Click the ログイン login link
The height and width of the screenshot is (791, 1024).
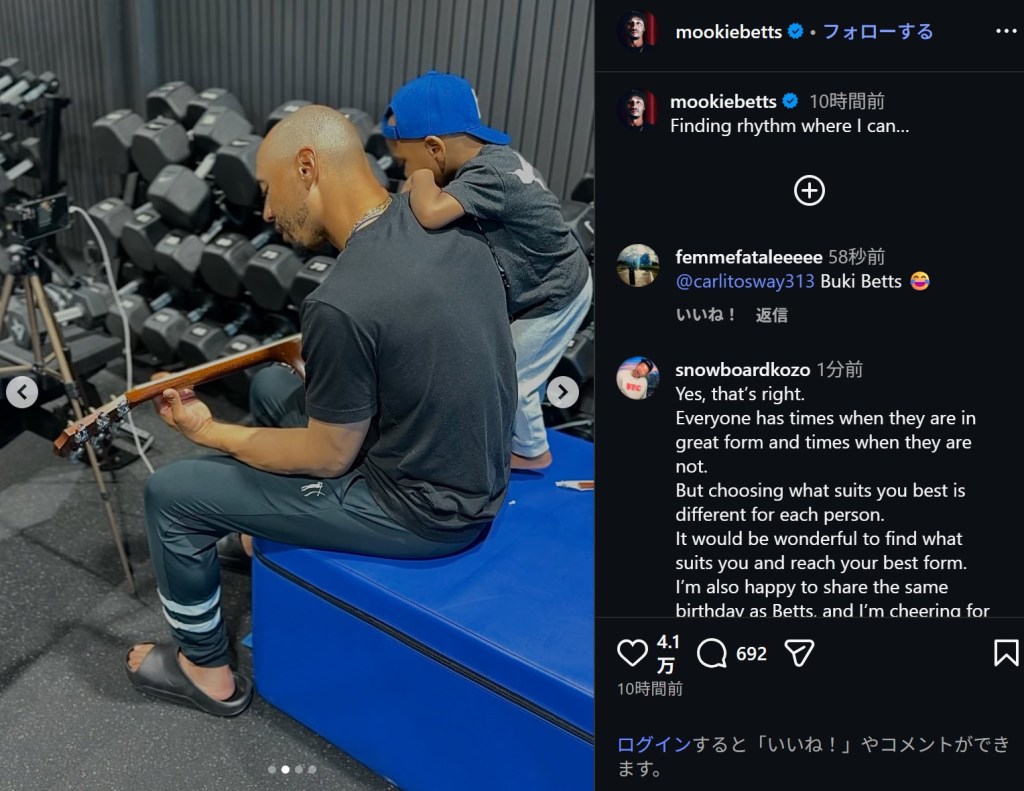(x=654, y=745)
